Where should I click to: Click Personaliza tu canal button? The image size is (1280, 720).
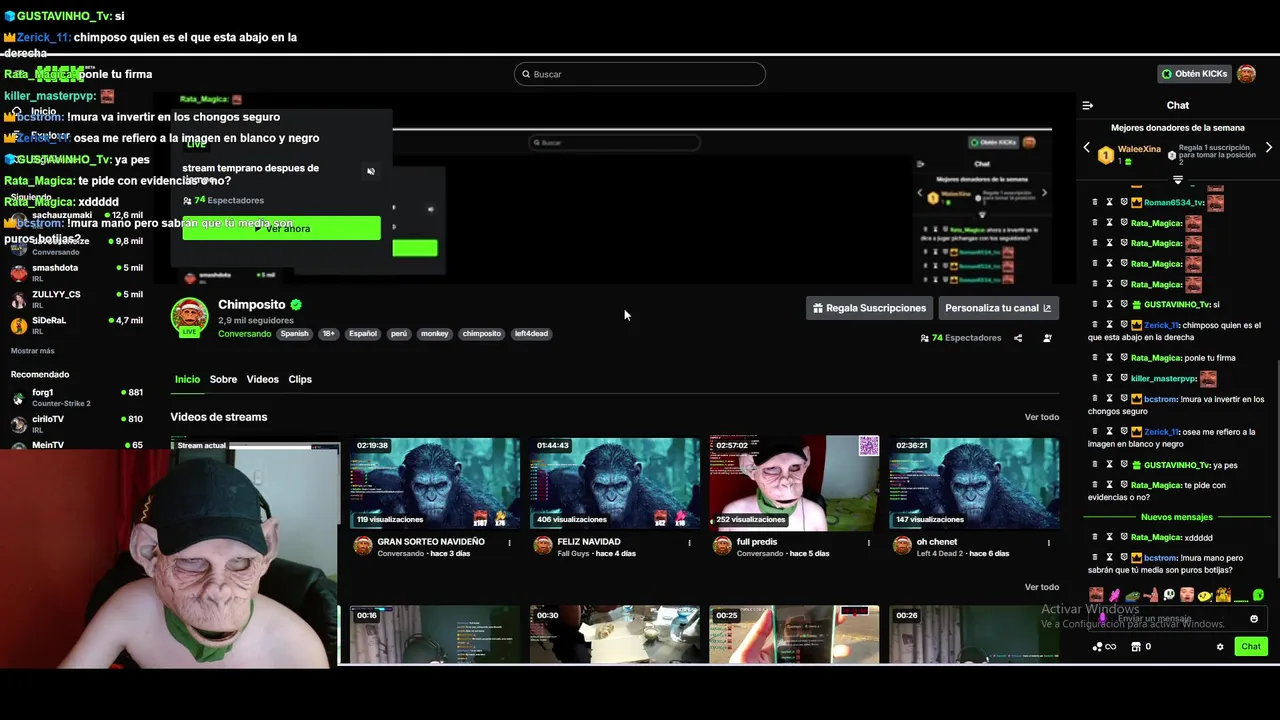(998, 308)
